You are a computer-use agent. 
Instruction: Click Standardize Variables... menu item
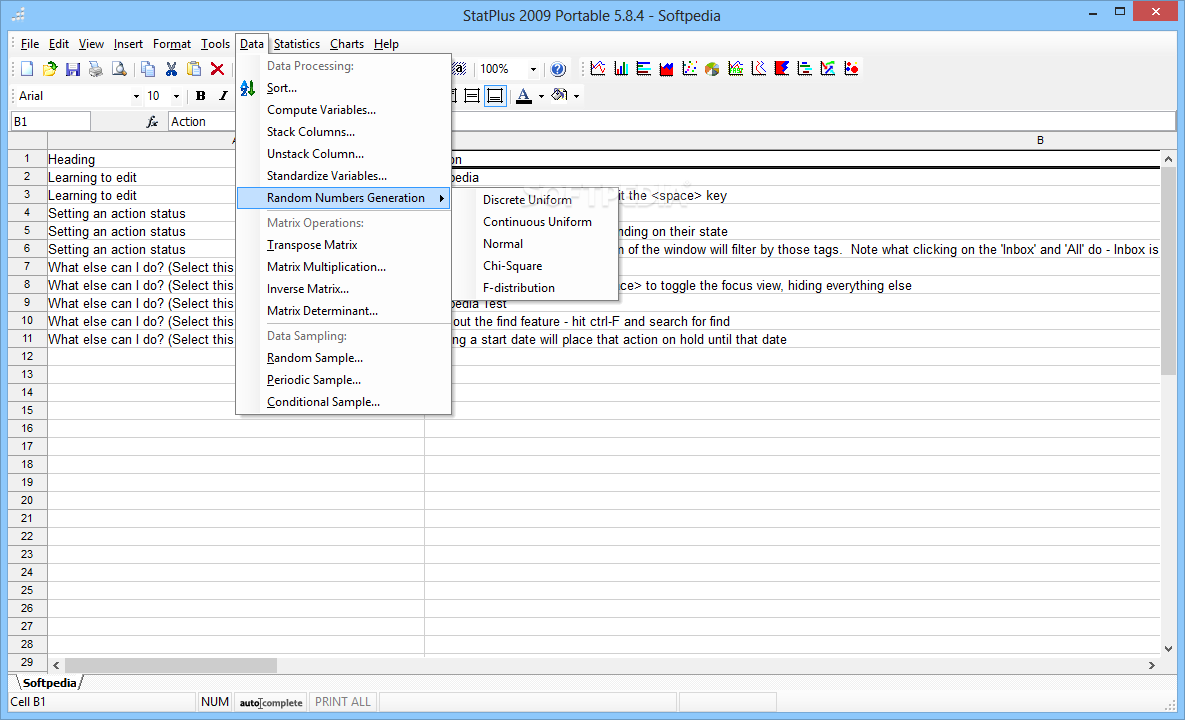344,175
